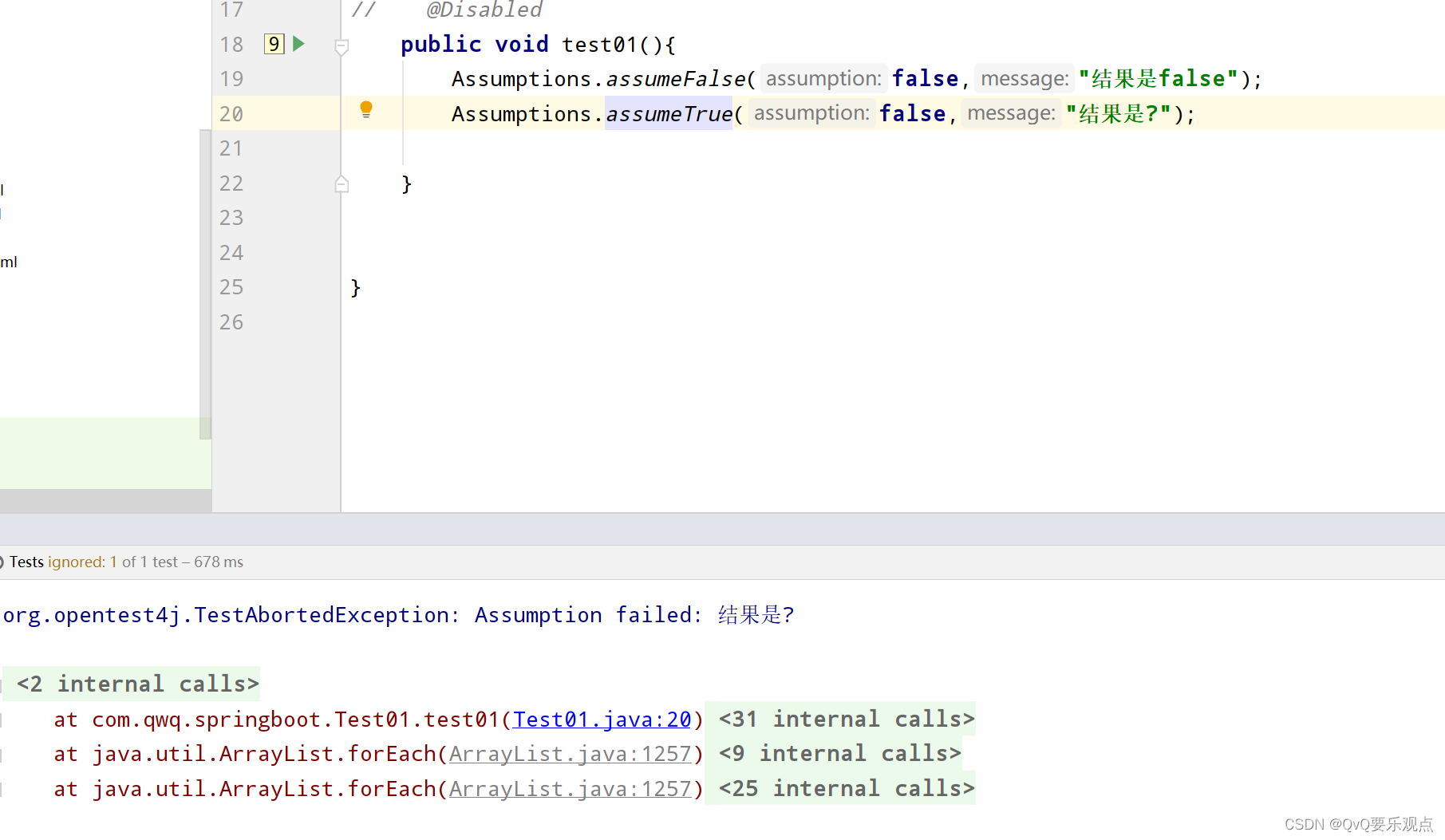The width and height of the screenshot is (1445, 840).
Task: Click line number 18 in the gutter
Action: click(x=231, y=45)
